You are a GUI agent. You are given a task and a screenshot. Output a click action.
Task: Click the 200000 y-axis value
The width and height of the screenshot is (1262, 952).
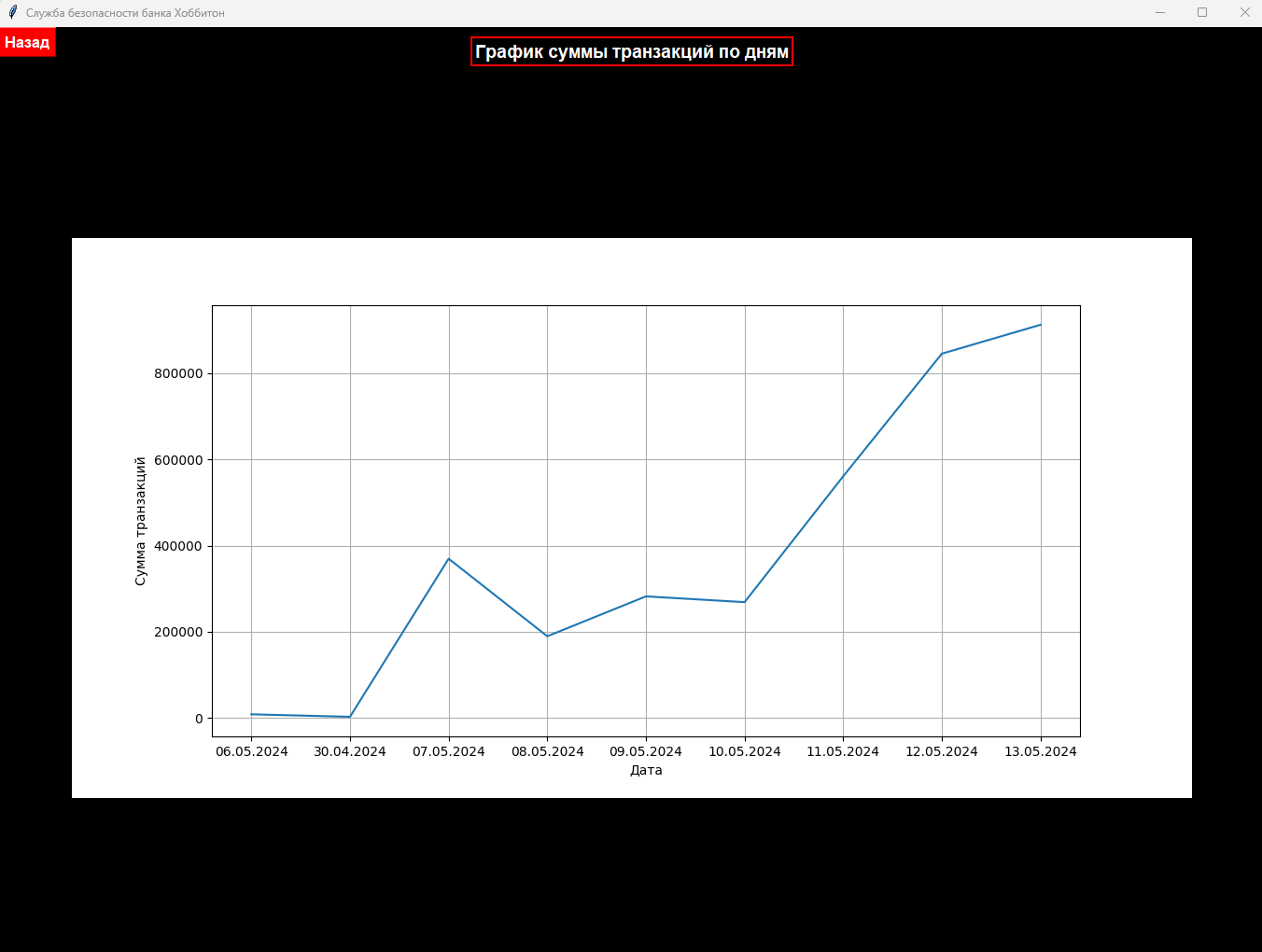tap(178, 632)
